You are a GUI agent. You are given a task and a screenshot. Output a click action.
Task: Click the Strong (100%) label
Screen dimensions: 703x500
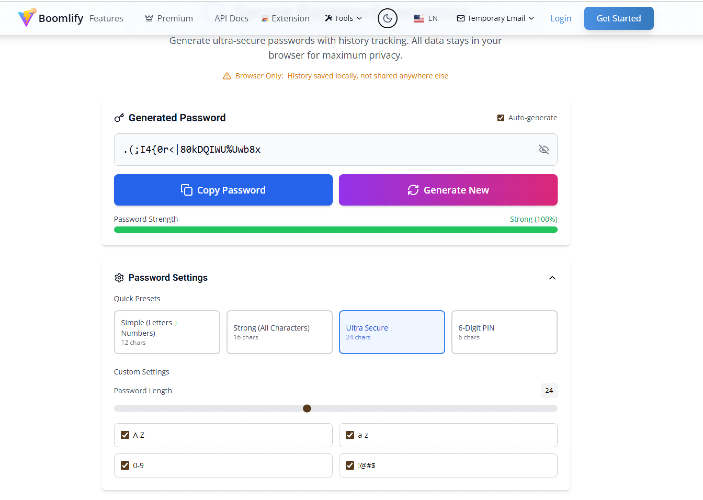coord(534,219)
